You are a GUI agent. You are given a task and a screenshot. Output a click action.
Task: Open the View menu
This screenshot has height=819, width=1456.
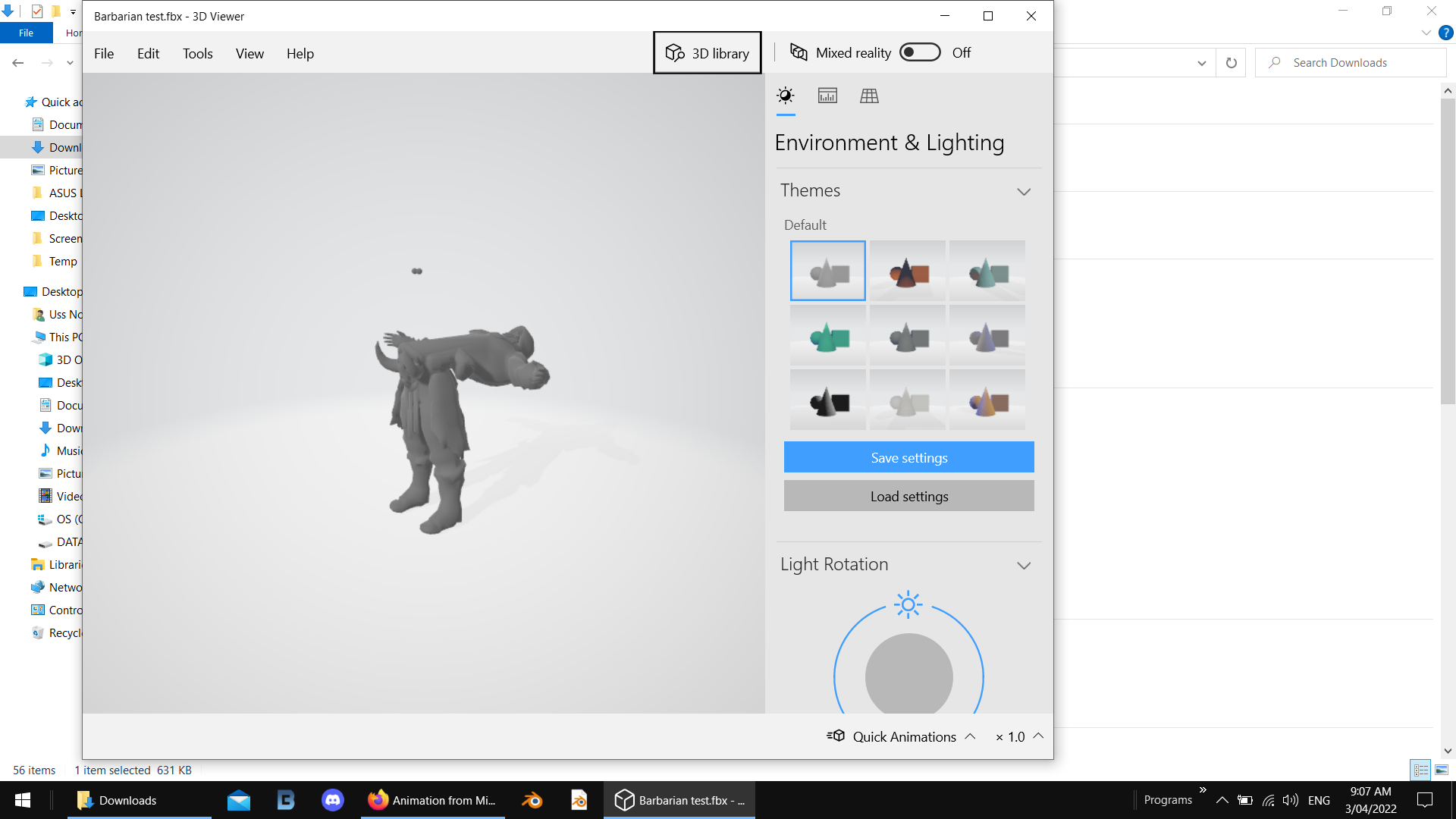pyautogui.click(x=249, y=53)
